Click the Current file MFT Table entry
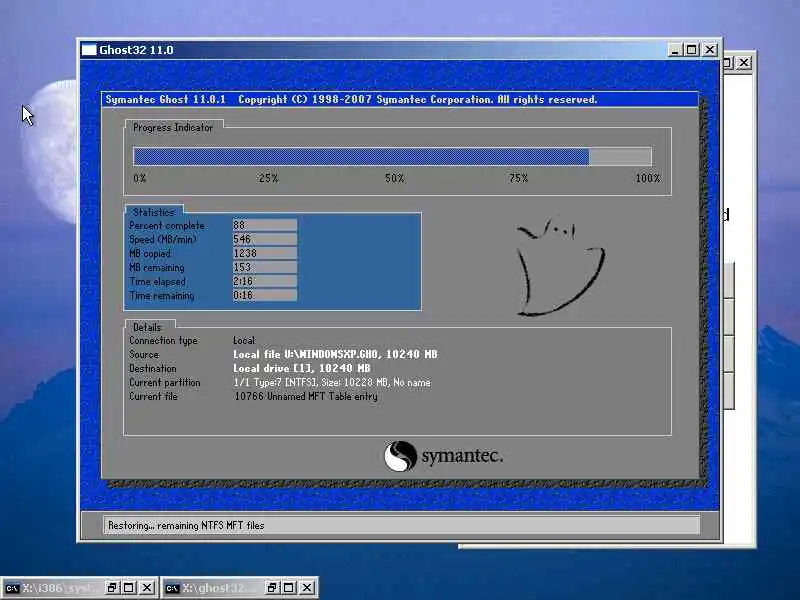This screenshot has width=800, height=600. [306, 396]
